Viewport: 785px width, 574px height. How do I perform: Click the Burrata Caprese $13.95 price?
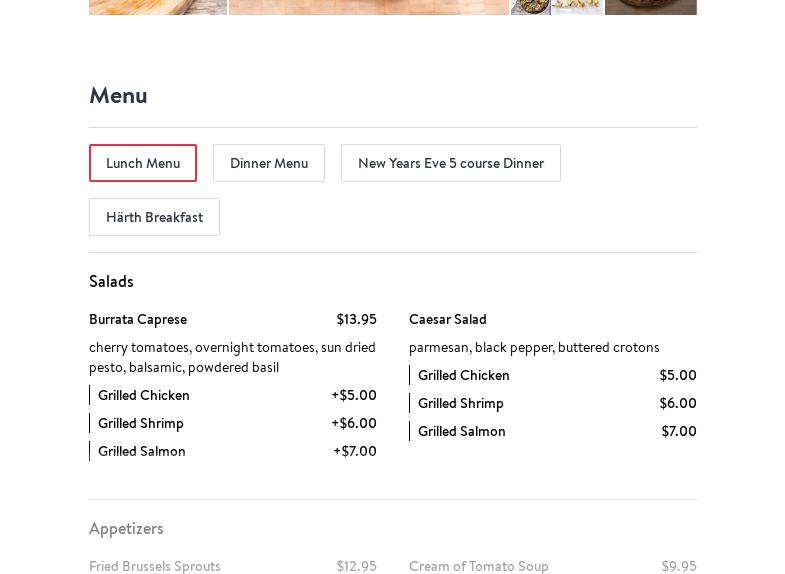click(x=356, y=320)
